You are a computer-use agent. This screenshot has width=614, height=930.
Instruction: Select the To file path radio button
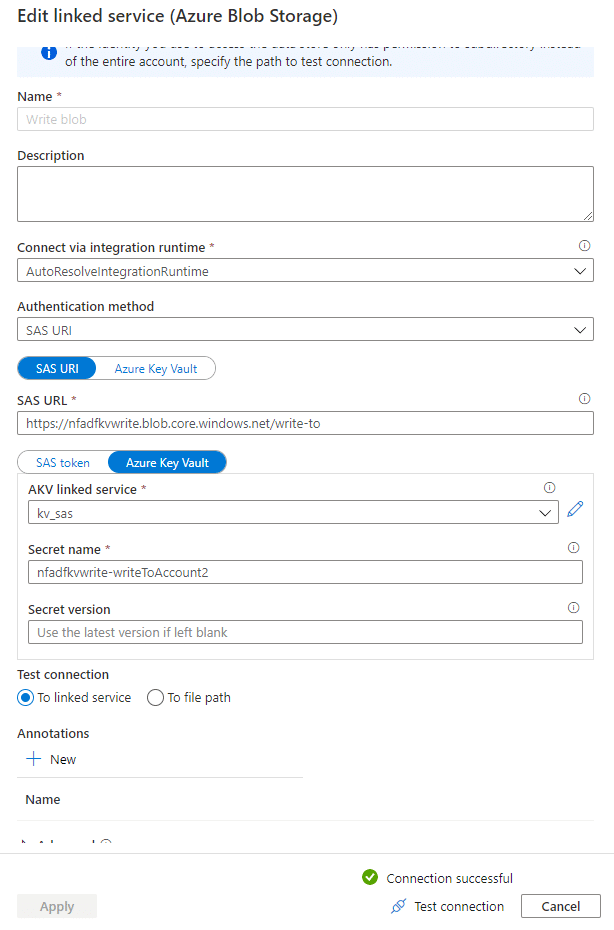(x=155, y=698)
